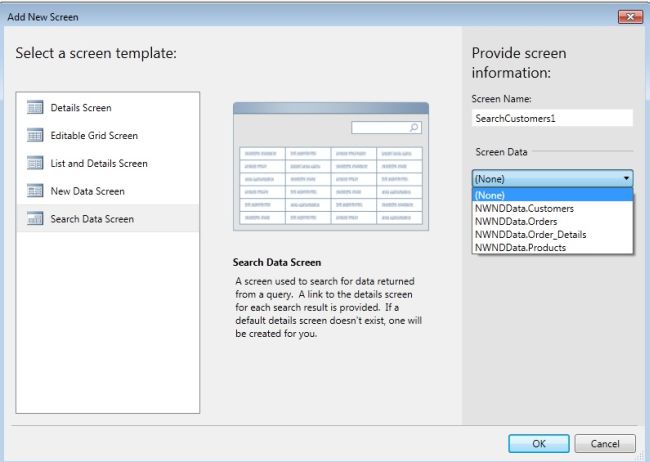Click the List and Details Screen icon
650x462 pixels.
point(35,163)
